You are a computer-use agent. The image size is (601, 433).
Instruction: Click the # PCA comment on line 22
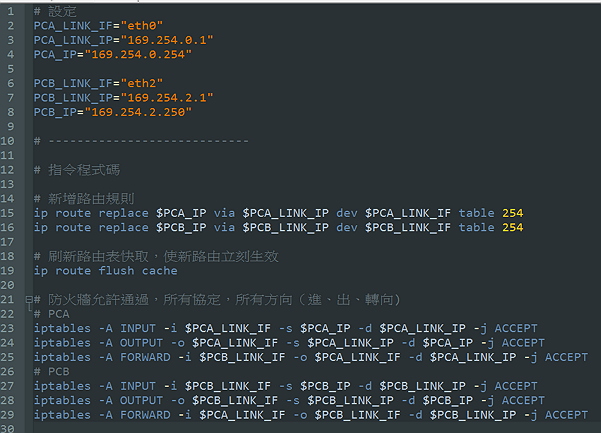click(x=51, y=314)
